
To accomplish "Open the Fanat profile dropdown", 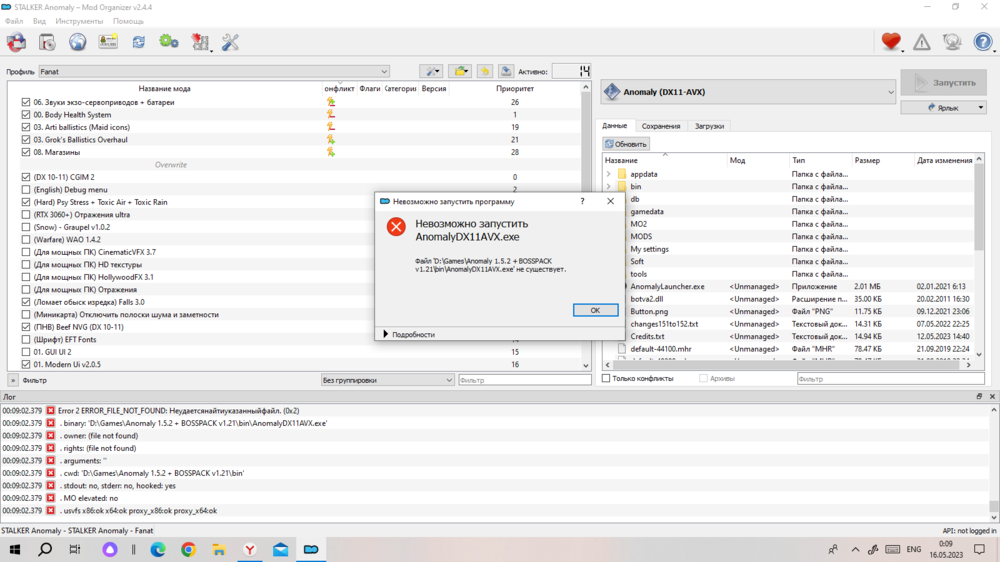I will point(213,72).
